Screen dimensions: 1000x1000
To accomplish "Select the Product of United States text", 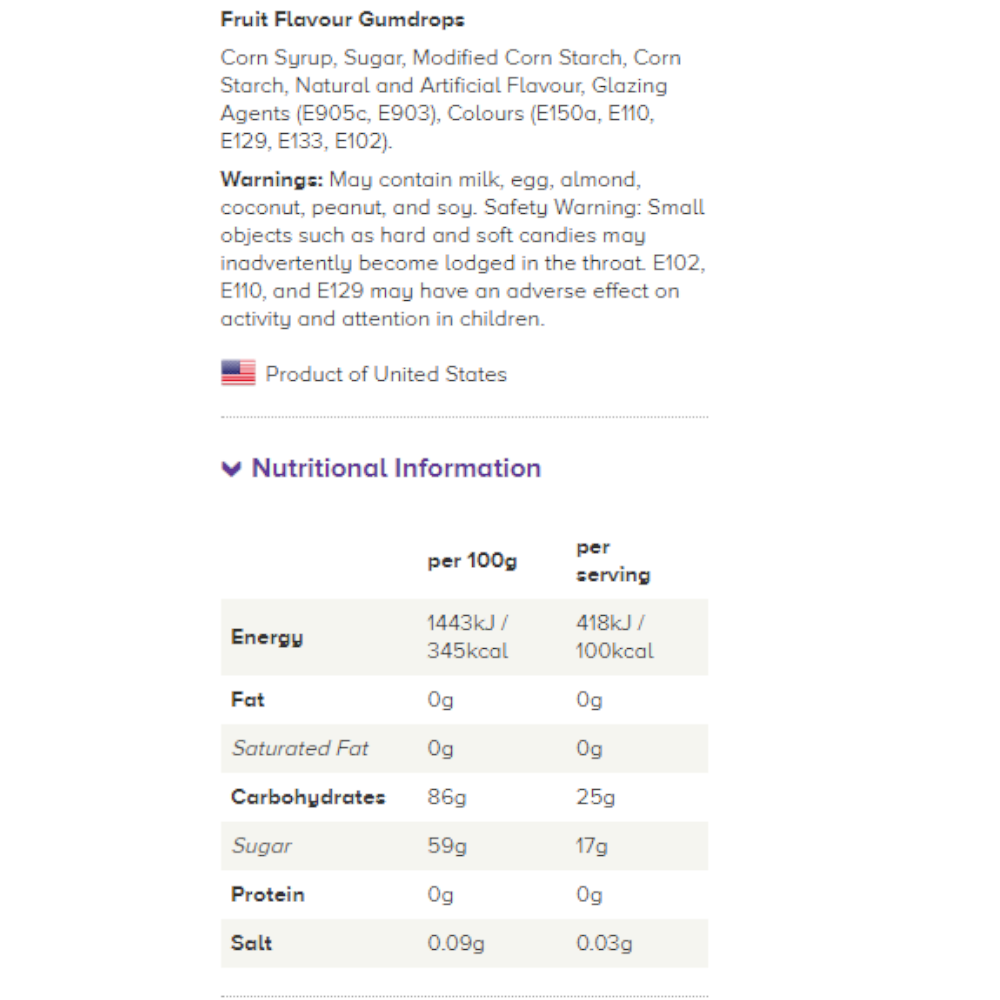I will coord(386,374).
